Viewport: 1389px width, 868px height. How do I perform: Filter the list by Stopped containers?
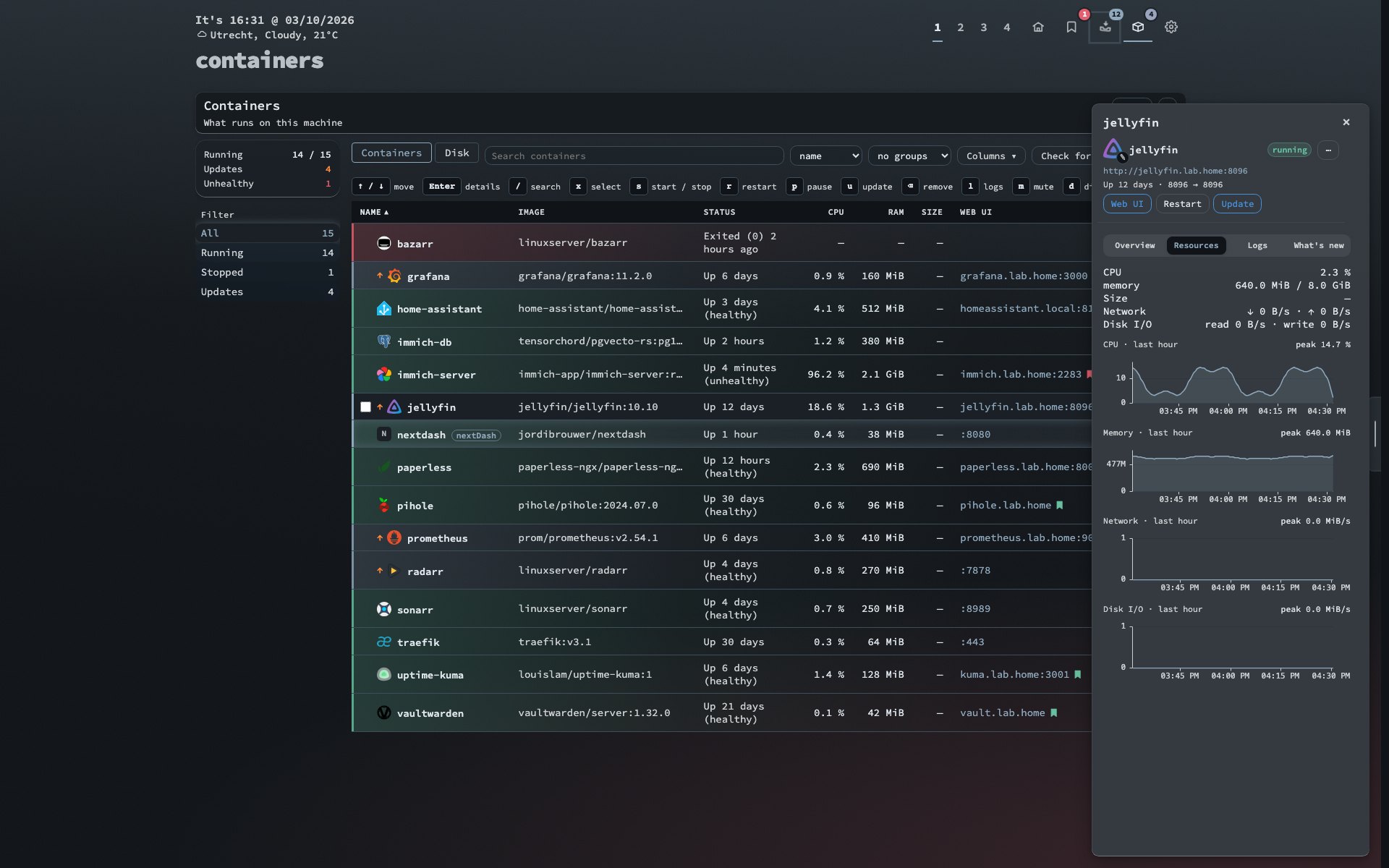(x=267, y=272)
